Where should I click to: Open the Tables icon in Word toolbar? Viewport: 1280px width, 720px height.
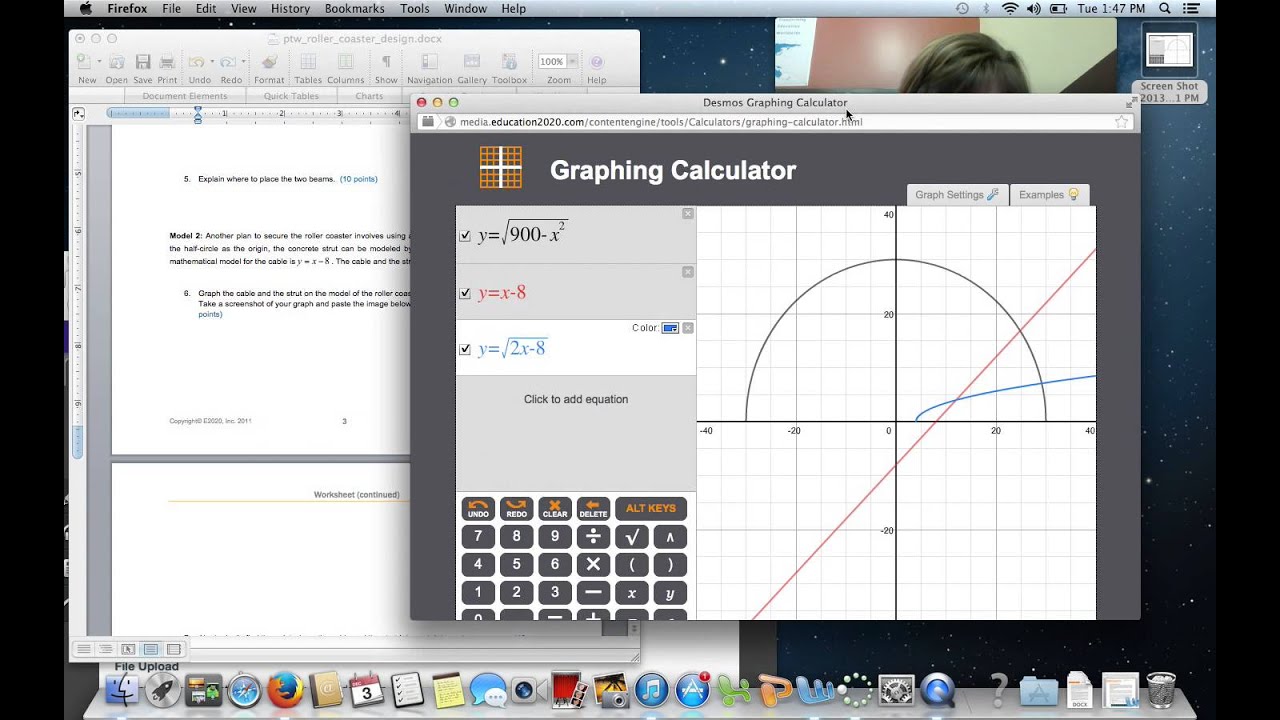307,63
